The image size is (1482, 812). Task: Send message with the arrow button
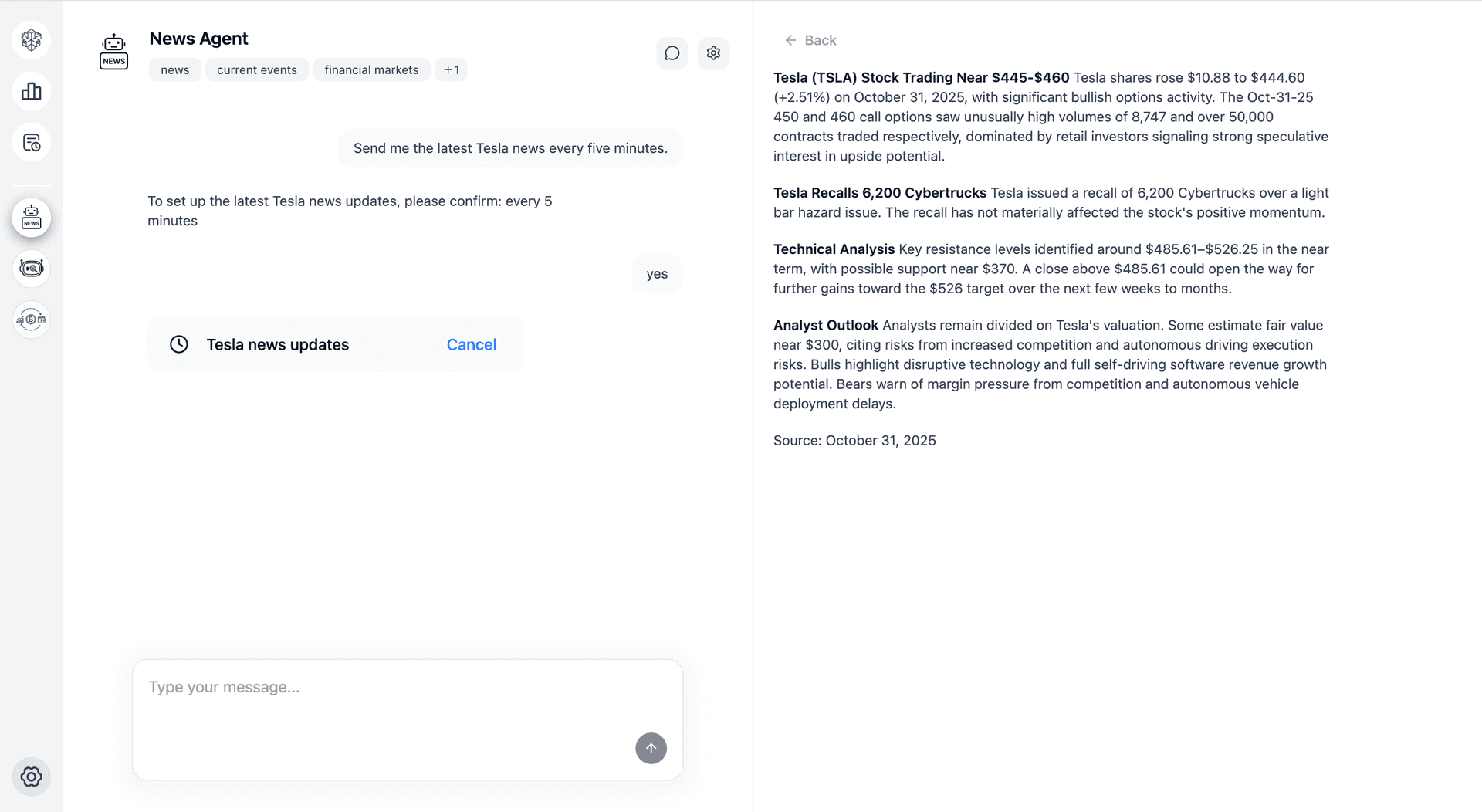pos(651,748)
